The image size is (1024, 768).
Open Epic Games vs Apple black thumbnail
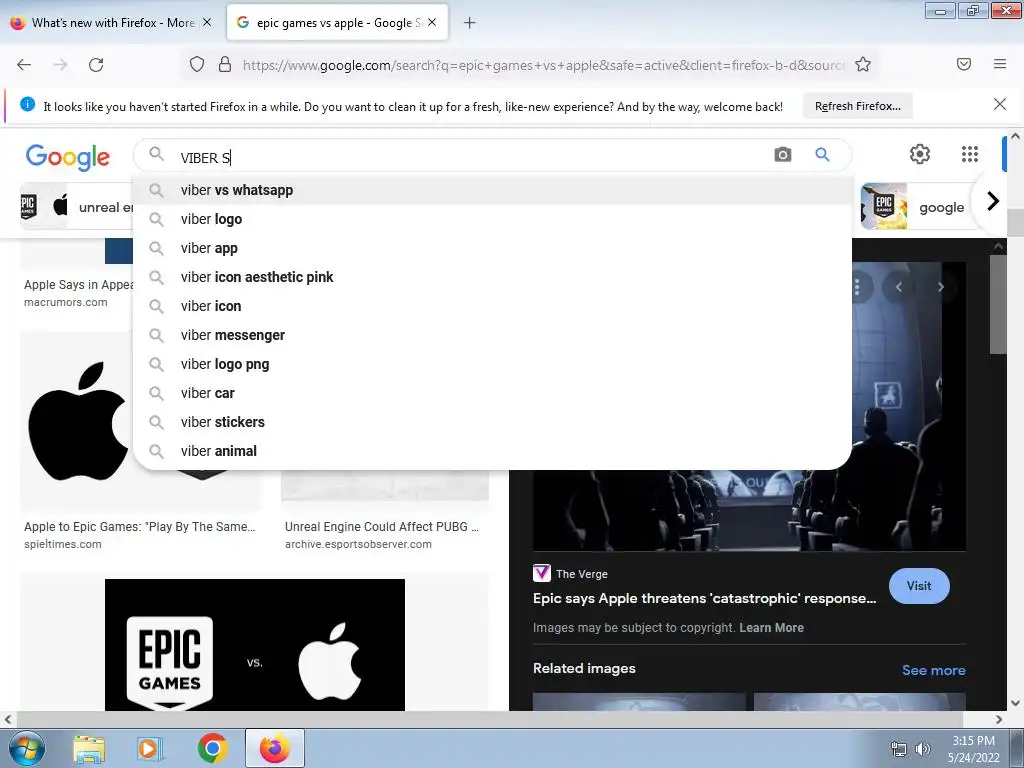point(255,645)
